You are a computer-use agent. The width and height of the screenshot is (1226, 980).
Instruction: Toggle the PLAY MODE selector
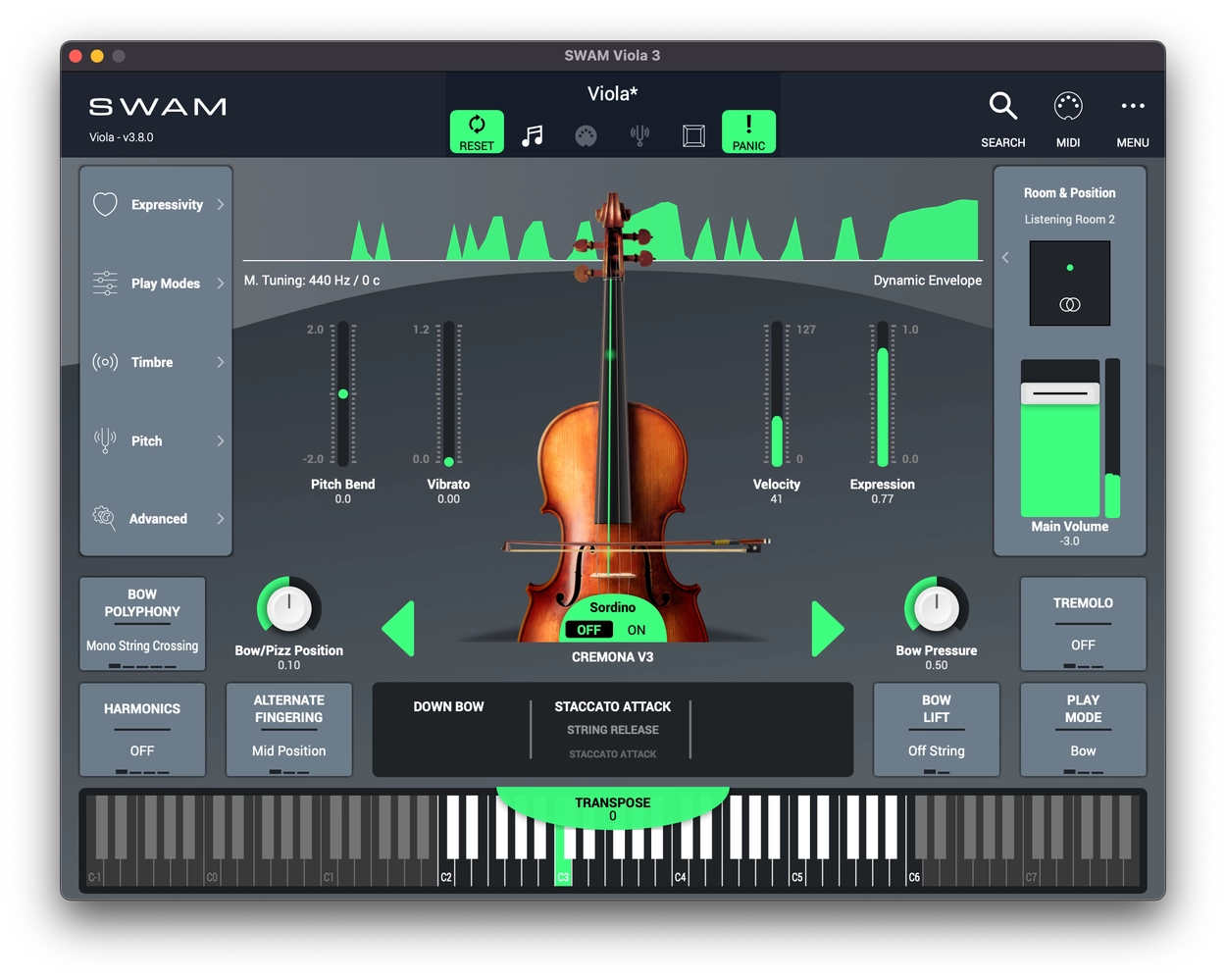[1083, 730]
